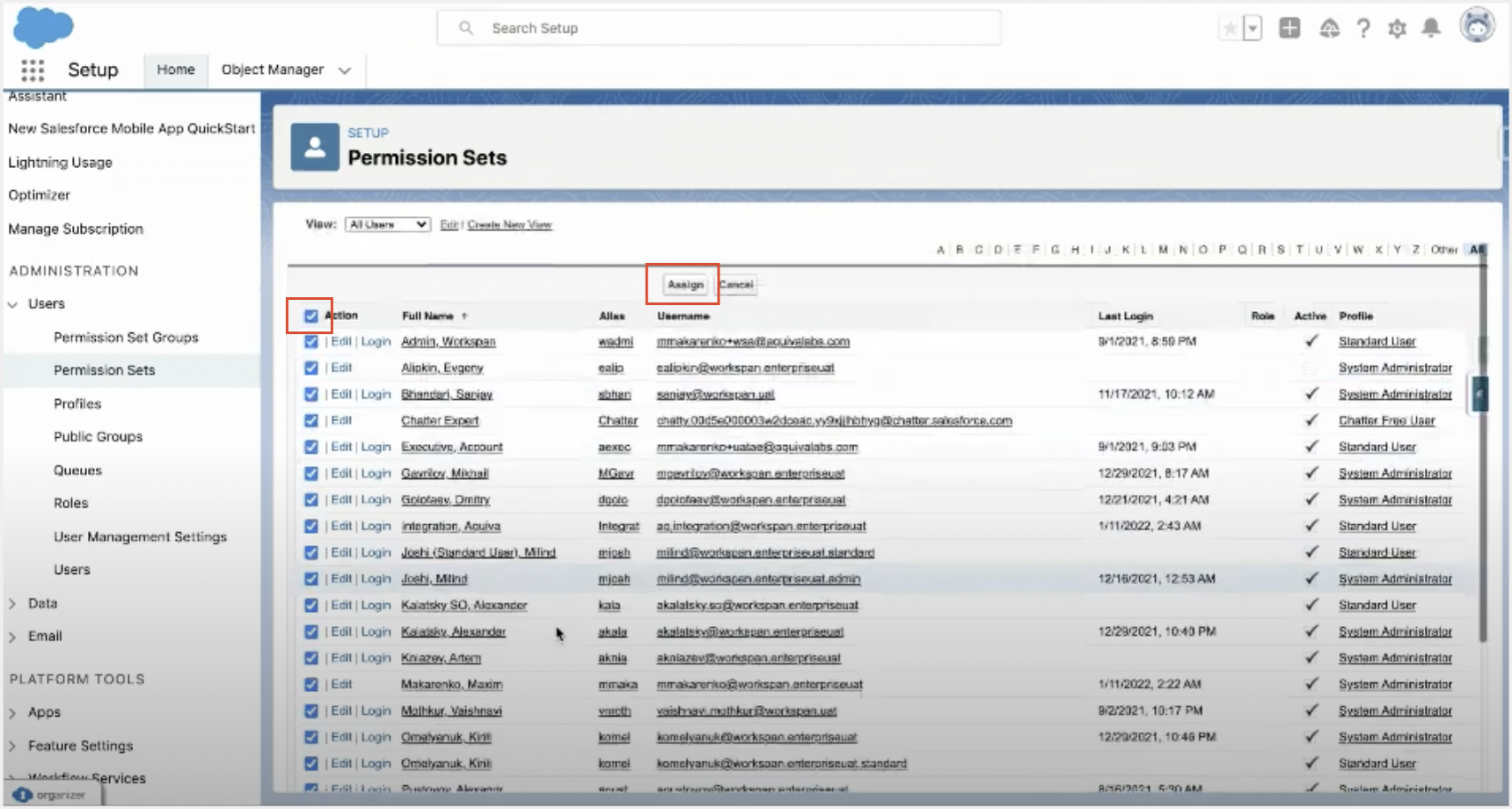Viewport: 1512px width, 809px height.
Task: Sort by Last Login column header
Action: pos(1125,316)
